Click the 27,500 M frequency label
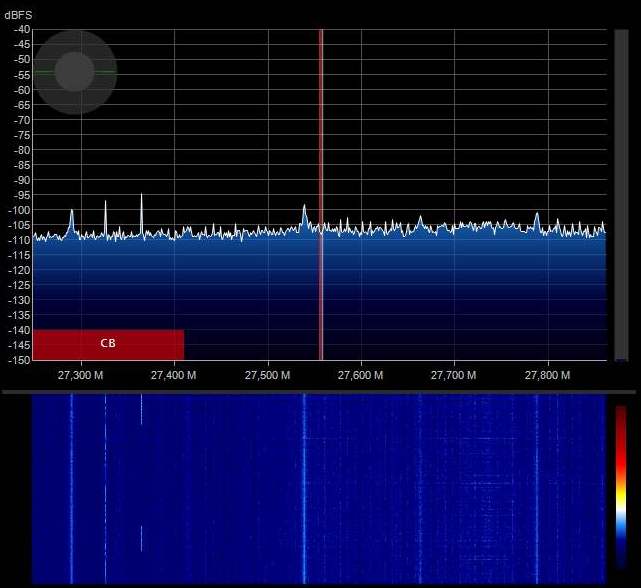 pos(267,375)
